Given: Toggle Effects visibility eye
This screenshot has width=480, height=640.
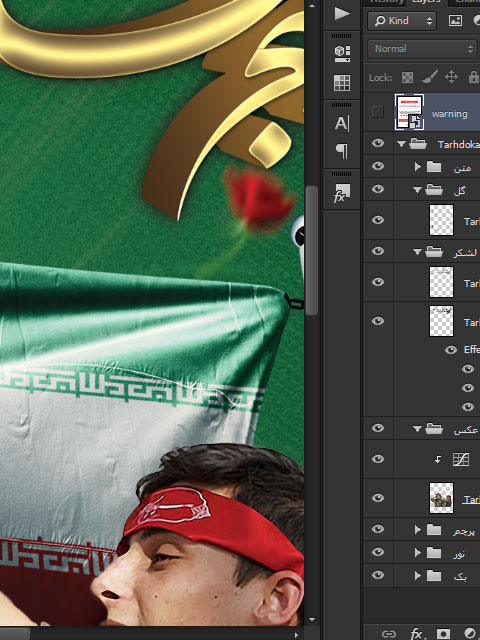Looking at the screenshot, I should click(x=451, y=350).
